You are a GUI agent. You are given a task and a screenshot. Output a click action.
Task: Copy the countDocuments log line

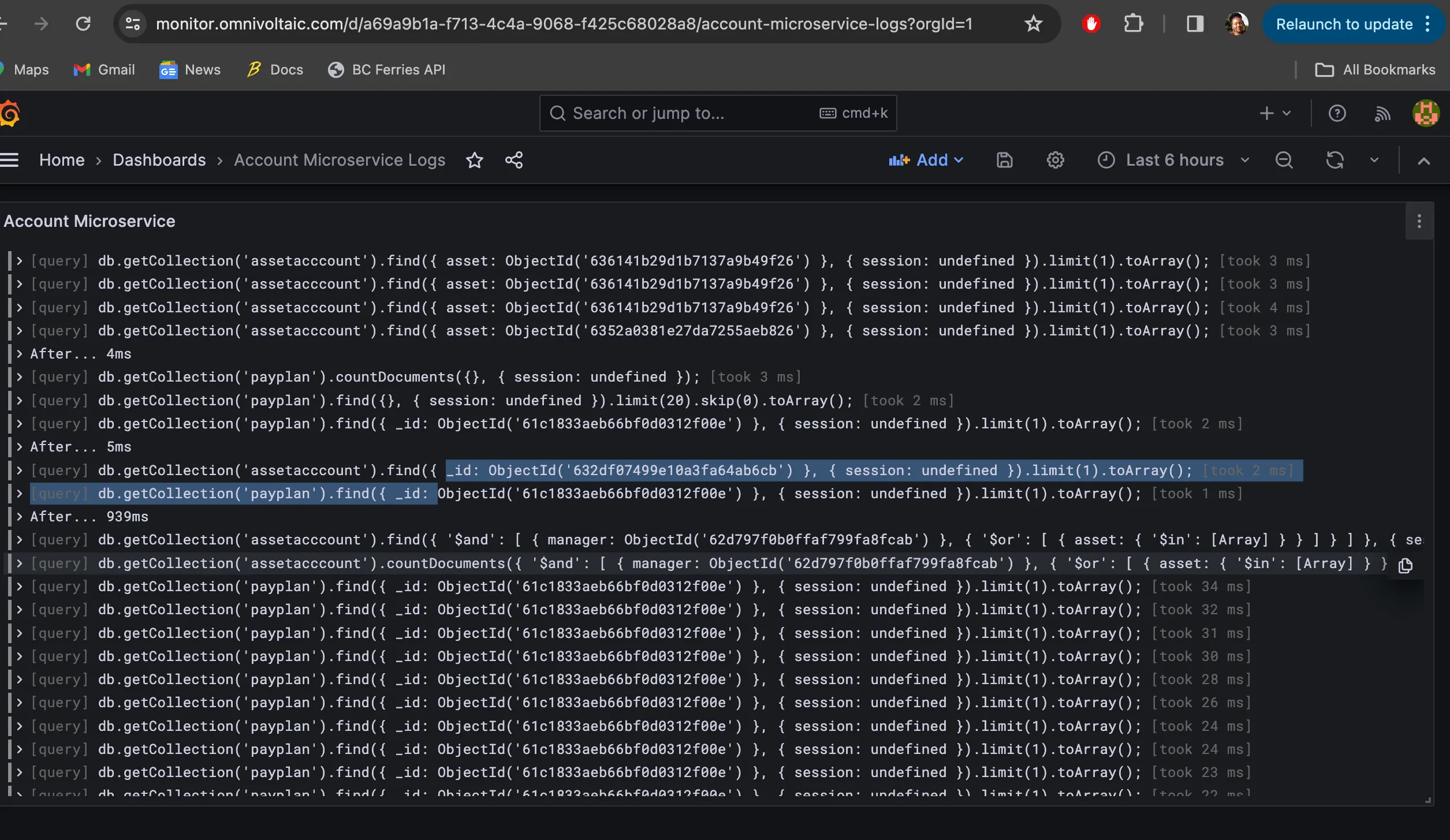click(1406, 566)
